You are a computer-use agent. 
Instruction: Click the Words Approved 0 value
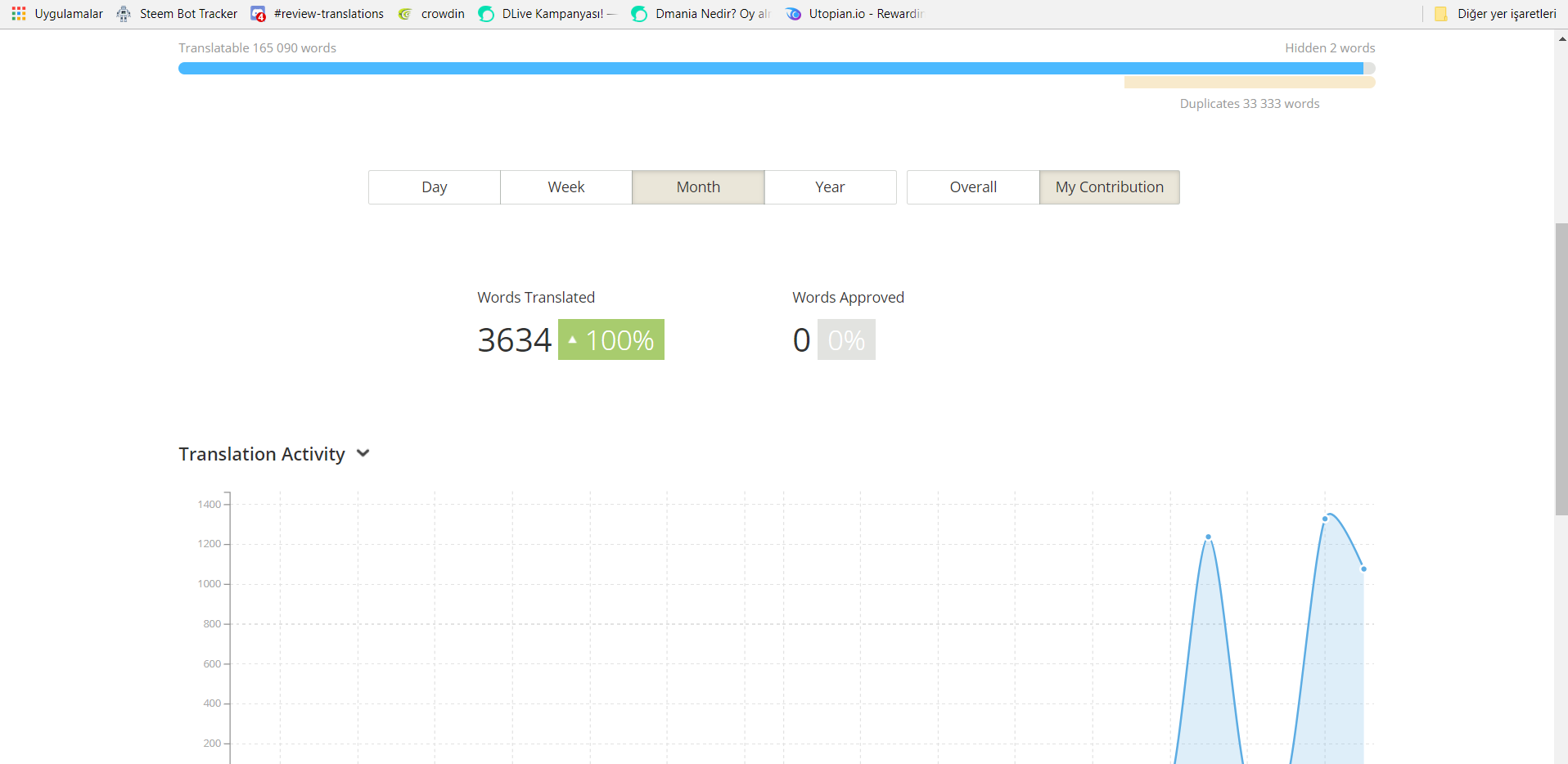point(801,340)
